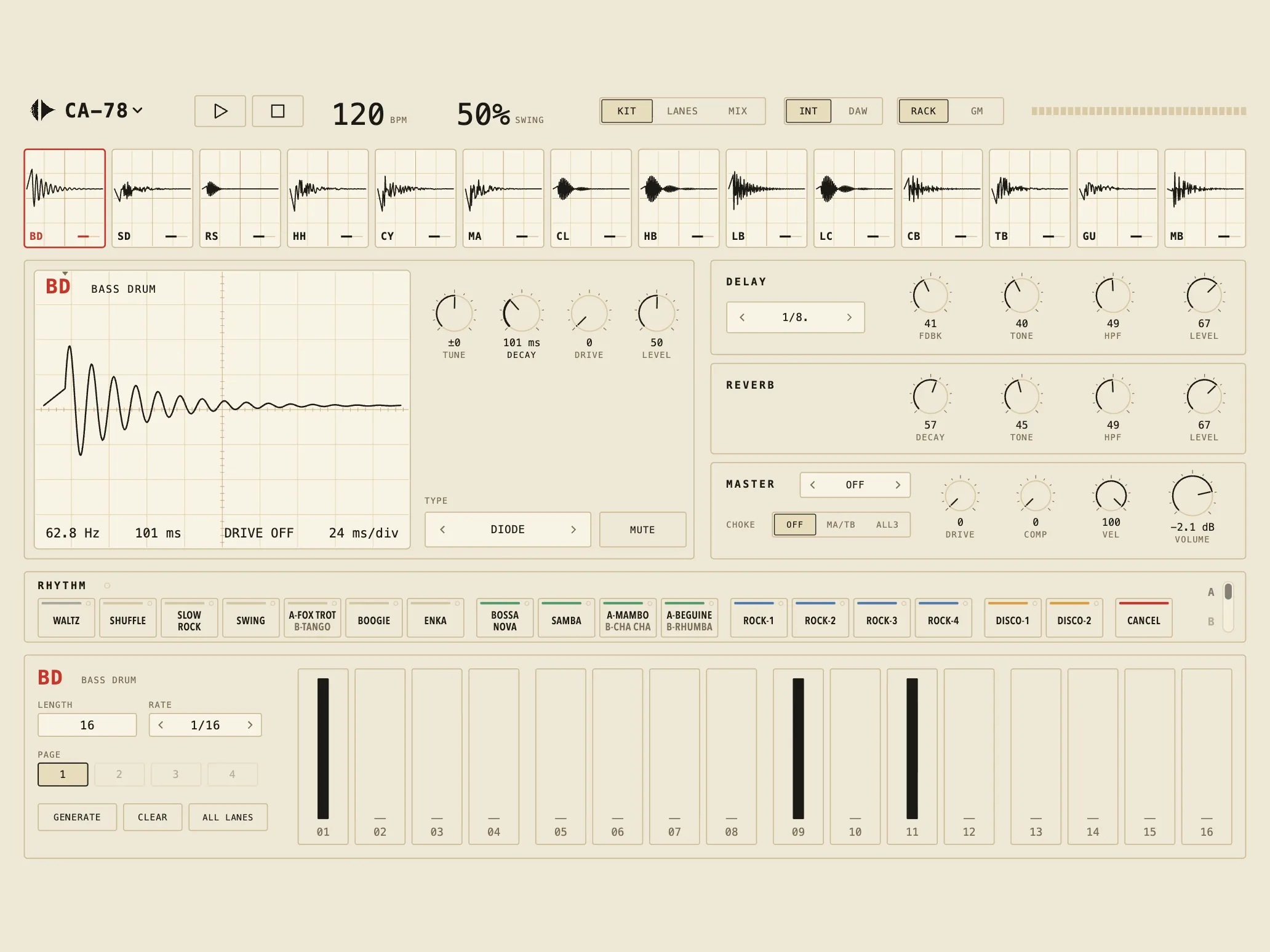Decrease the step rate with left arrow
Image resolution: width=1270 pixels, height=952 pixels.
coord(161,725)
